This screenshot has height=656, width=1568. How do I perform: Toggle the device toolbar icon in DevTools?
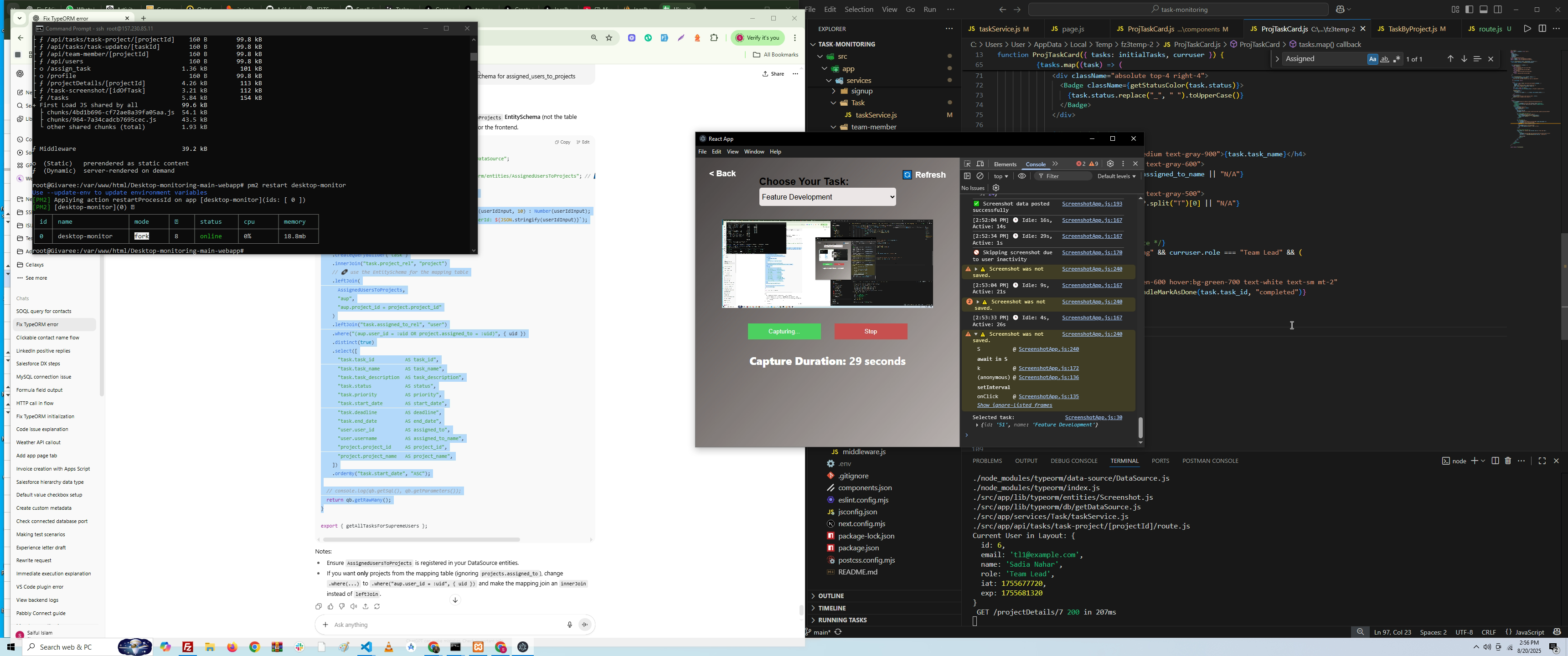tap(980, 164)
